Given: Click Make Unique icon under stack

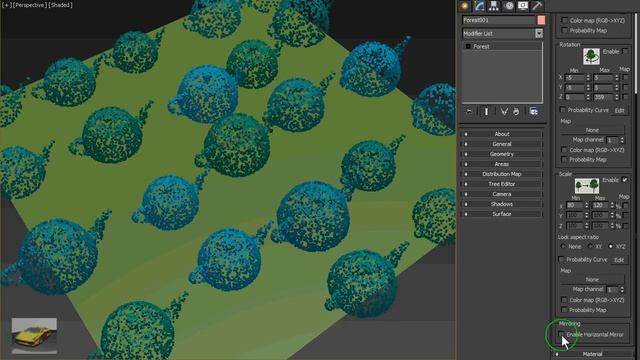Looking at the screenshot, I should 504,111.
